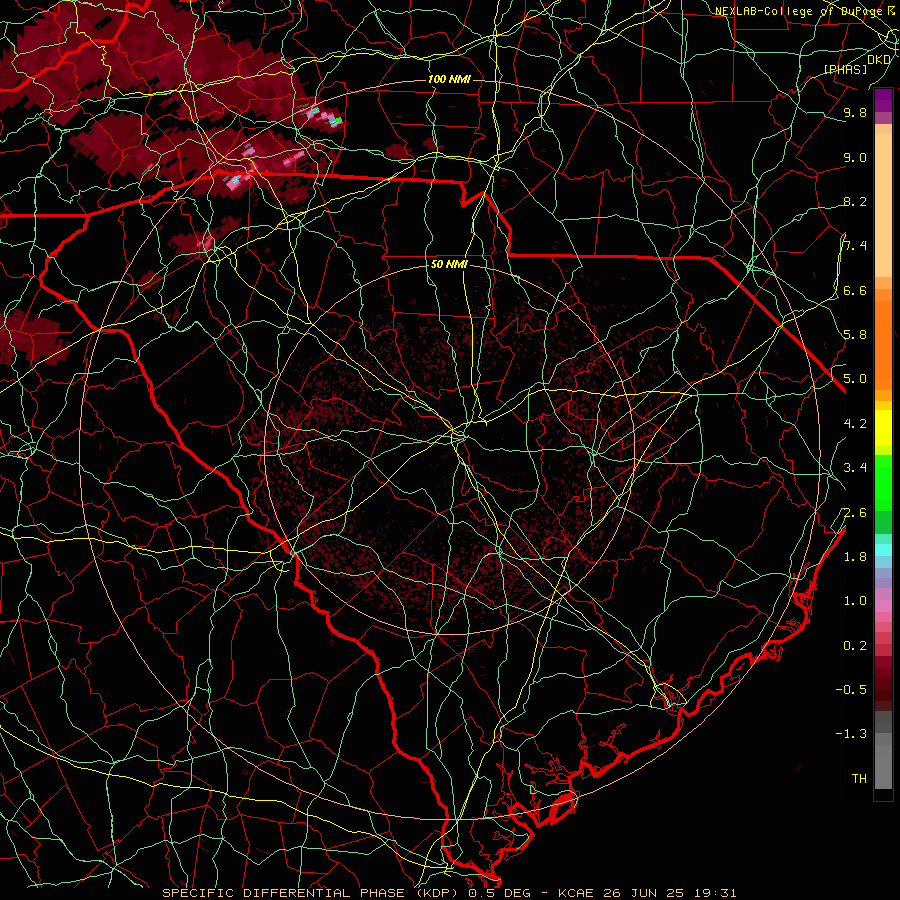Screen dimensions: 900x900
Task: Click the 4.2 value on the scale
Action: (855, 424)
